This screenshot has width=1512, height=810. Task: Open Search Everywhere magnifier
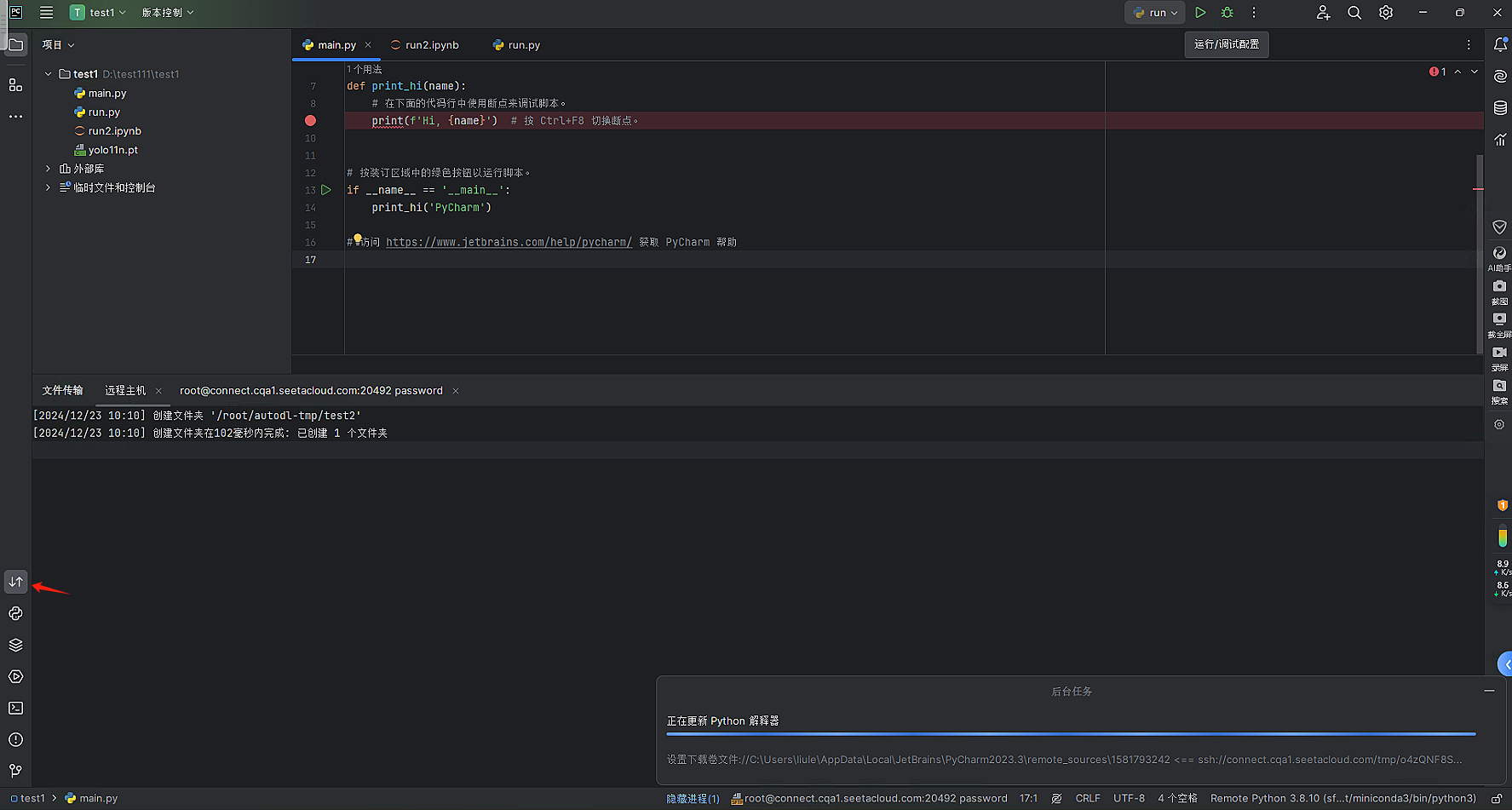(x=1354, y=13)
